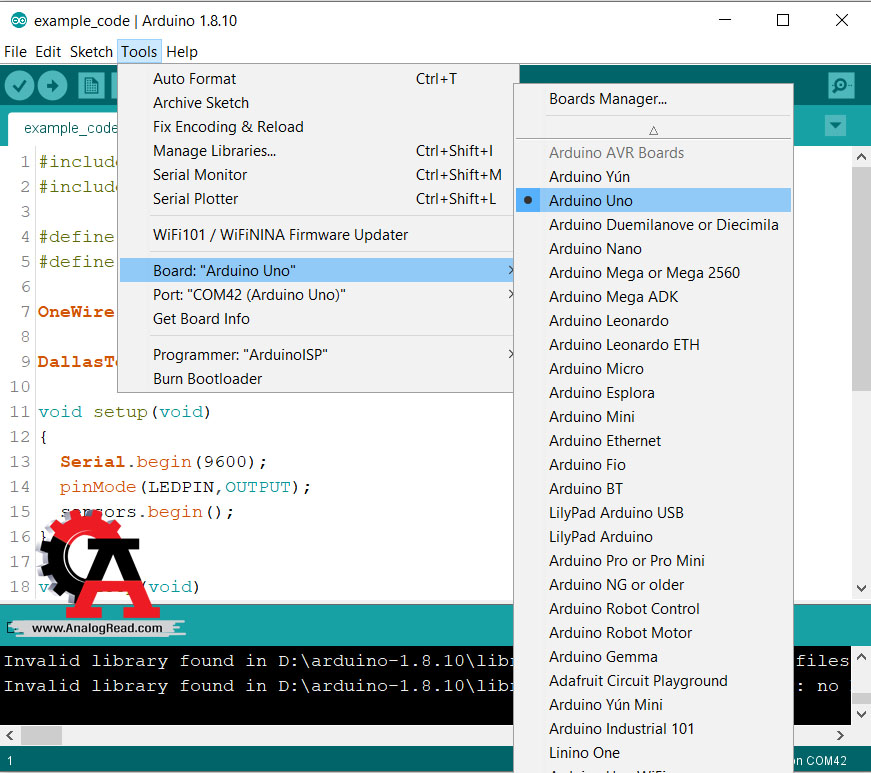The image size is (871, 773).
Task: Click console scrollbar up arrow
Action: (861, 657)
